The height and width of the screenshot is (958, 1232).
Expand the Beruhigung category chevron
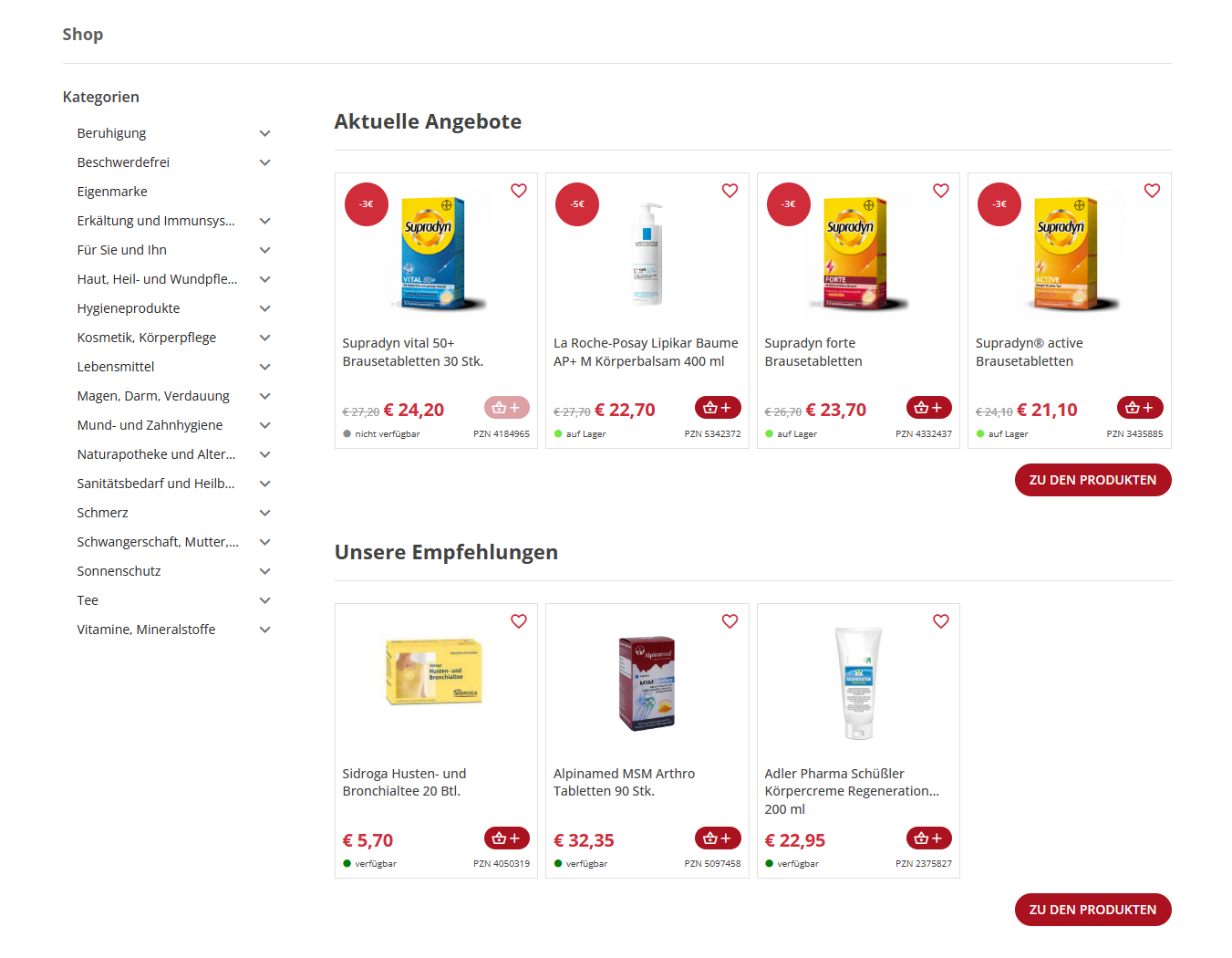265,133
